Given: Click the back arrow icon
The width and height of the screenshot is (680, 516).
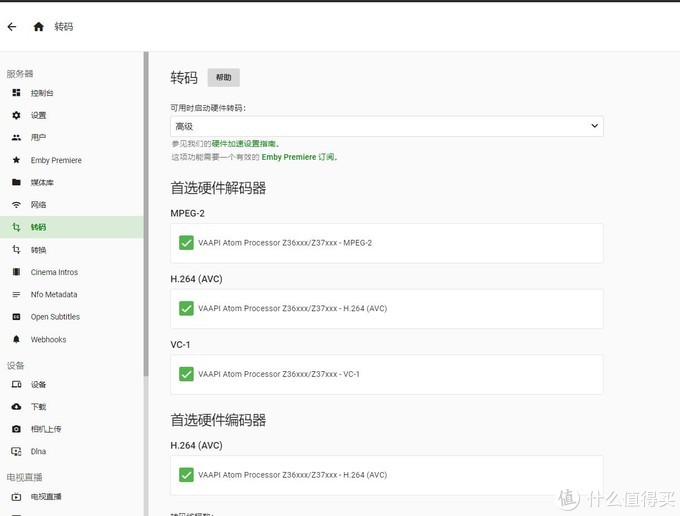Looking at the screenshot, I should 12,27.
